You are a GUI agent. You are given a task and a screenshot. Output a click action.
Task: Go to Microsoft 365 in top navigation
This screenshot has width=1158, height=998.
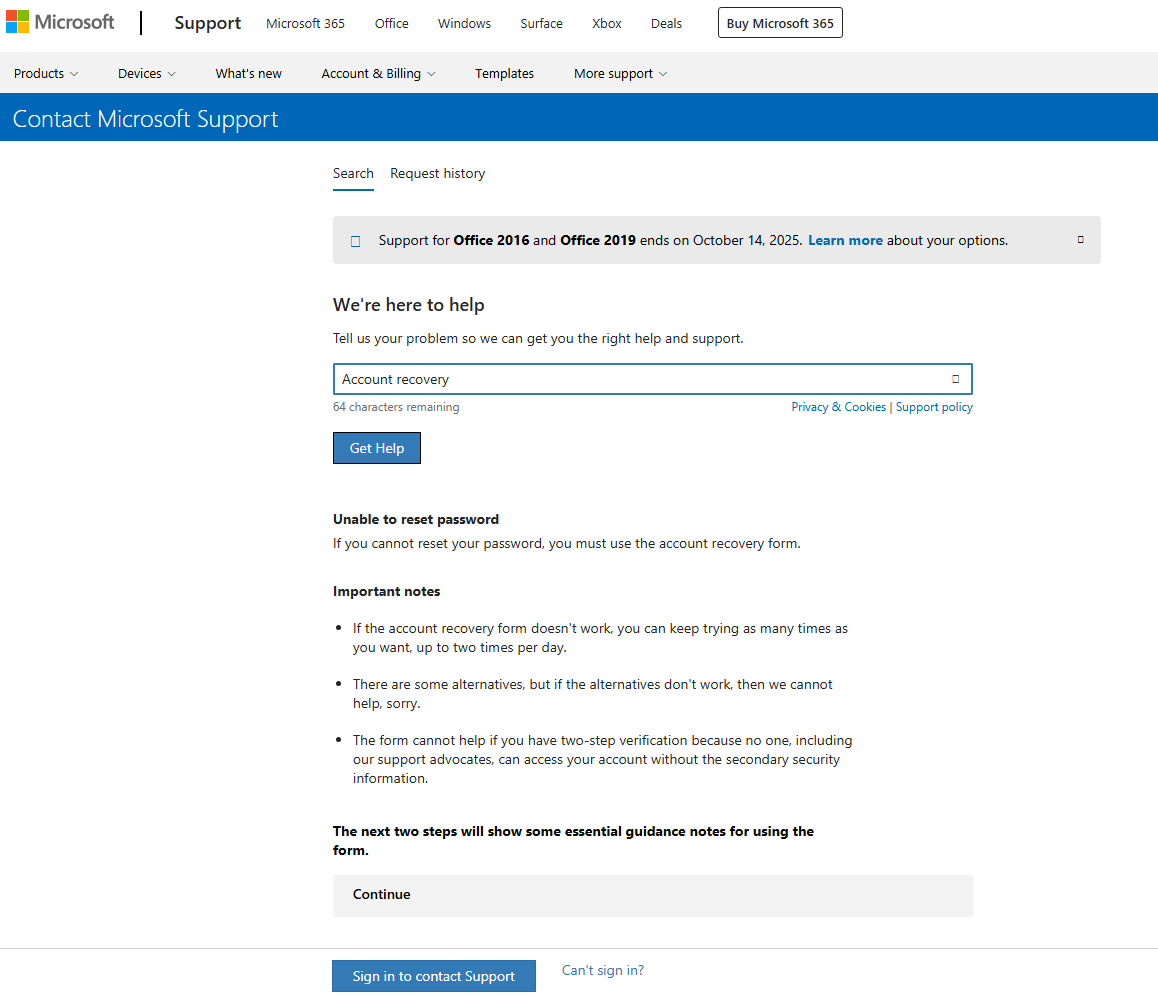click(305, 24)
